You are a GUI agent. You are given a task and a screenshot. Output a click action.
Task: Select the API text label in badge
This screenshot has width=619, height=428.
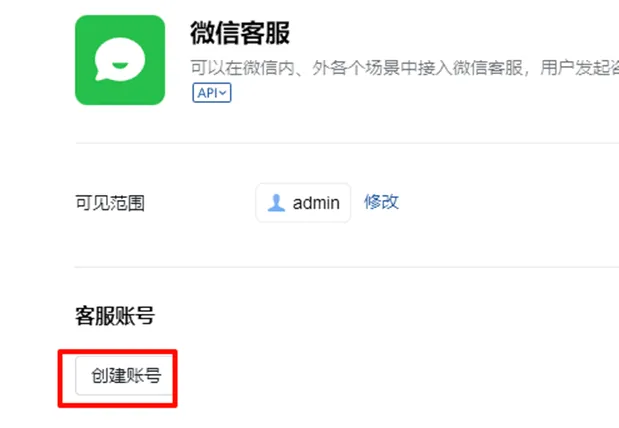[x=208, y=93]
